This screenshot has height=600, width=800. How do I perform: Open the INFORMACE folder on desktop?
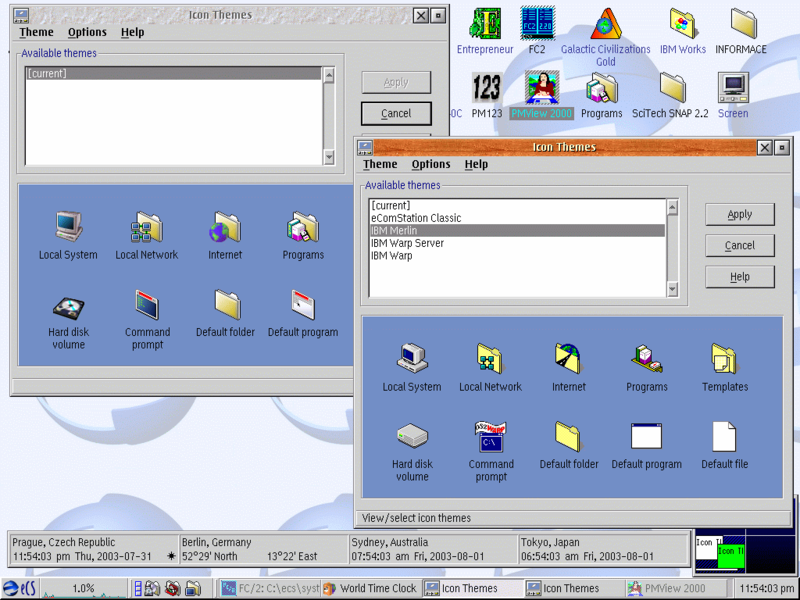742,23
